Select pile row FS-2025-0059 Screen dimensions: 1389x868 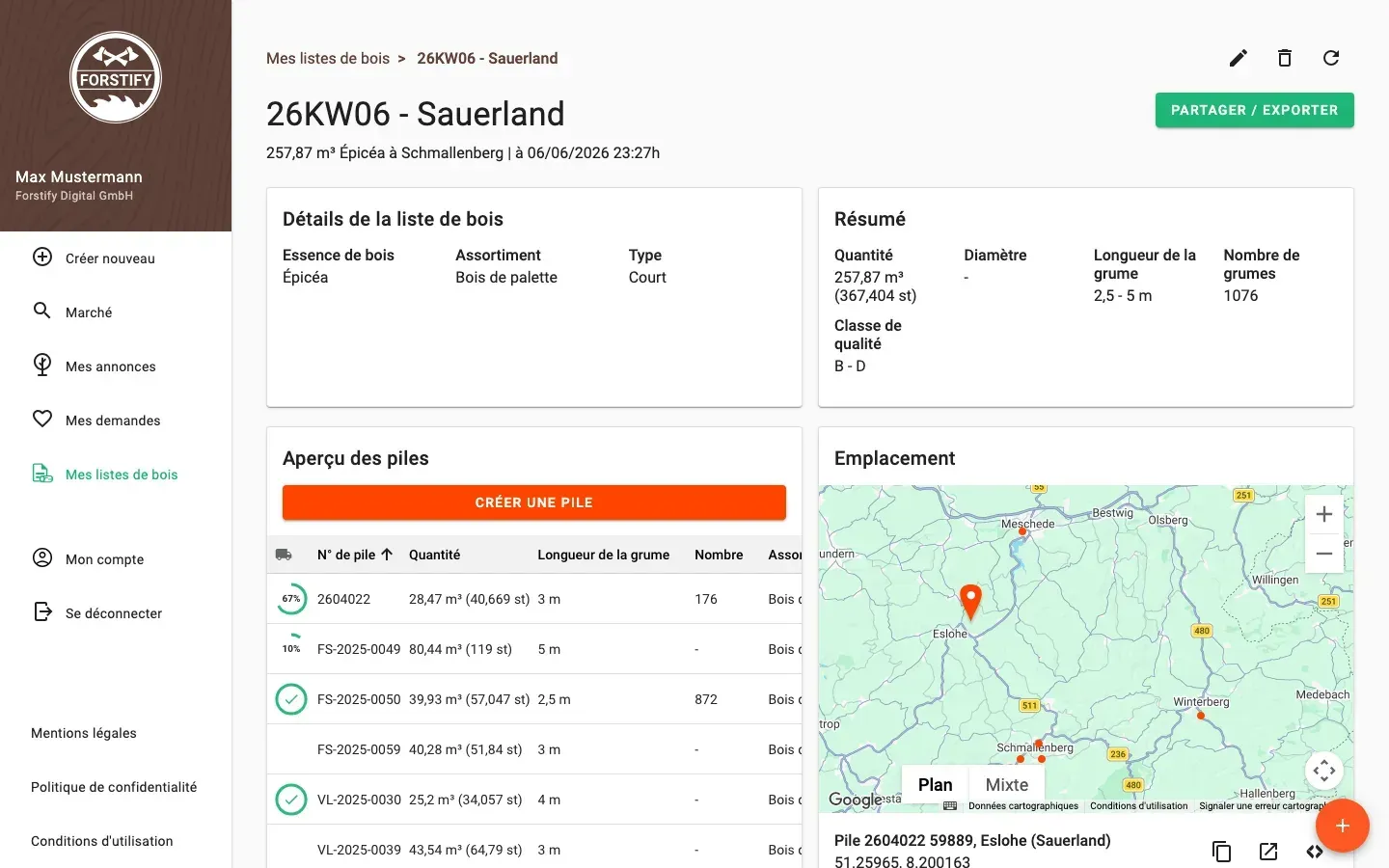pos(534,749)
